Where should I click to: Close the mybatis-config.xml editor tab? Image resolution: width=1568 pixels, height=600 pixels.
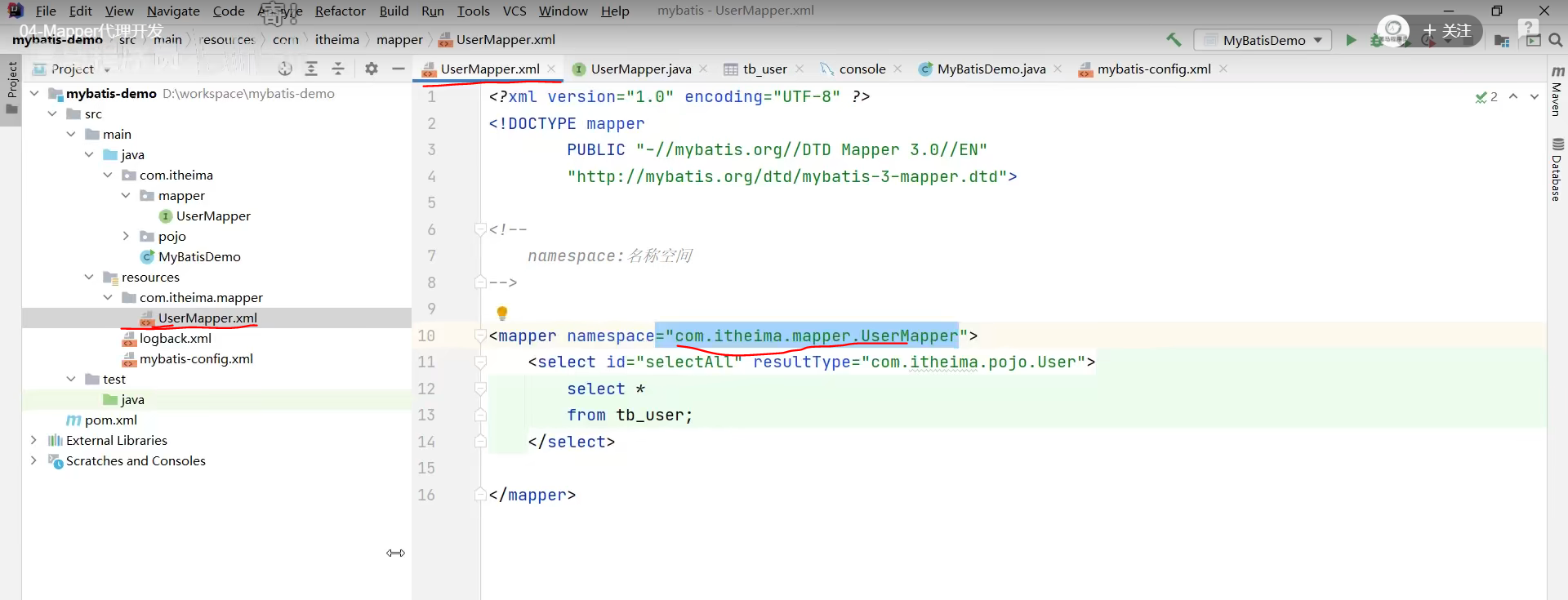tap(1223, 69)
